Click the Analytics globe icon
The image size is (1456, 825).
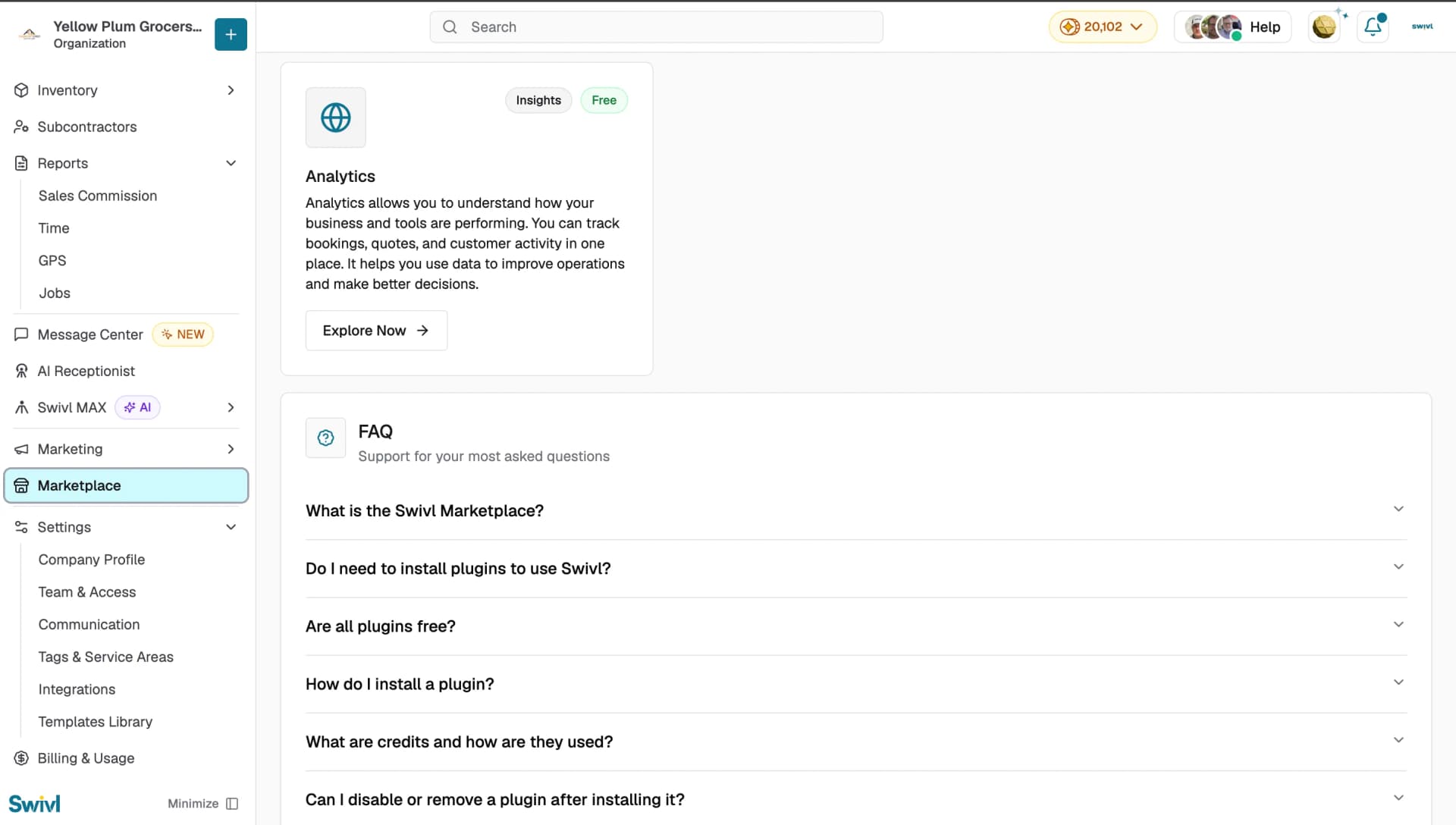335,118
